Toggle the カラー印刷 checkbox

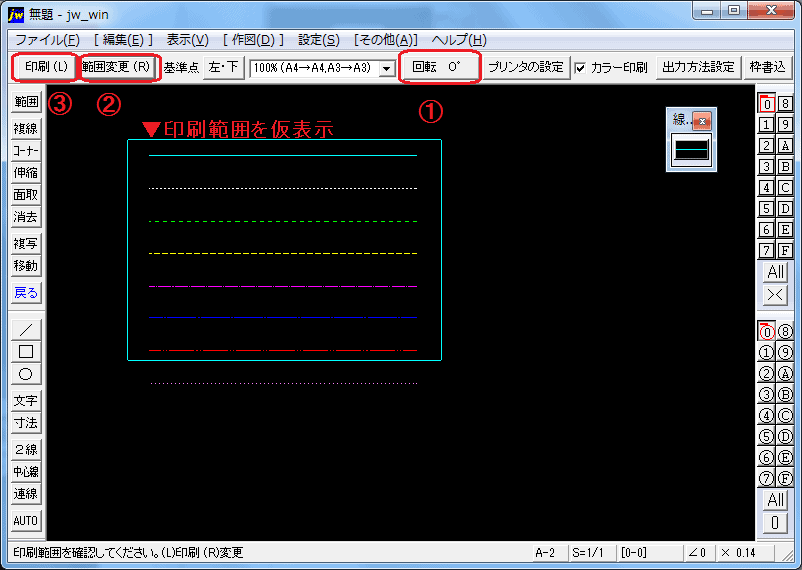pos(581,68)
